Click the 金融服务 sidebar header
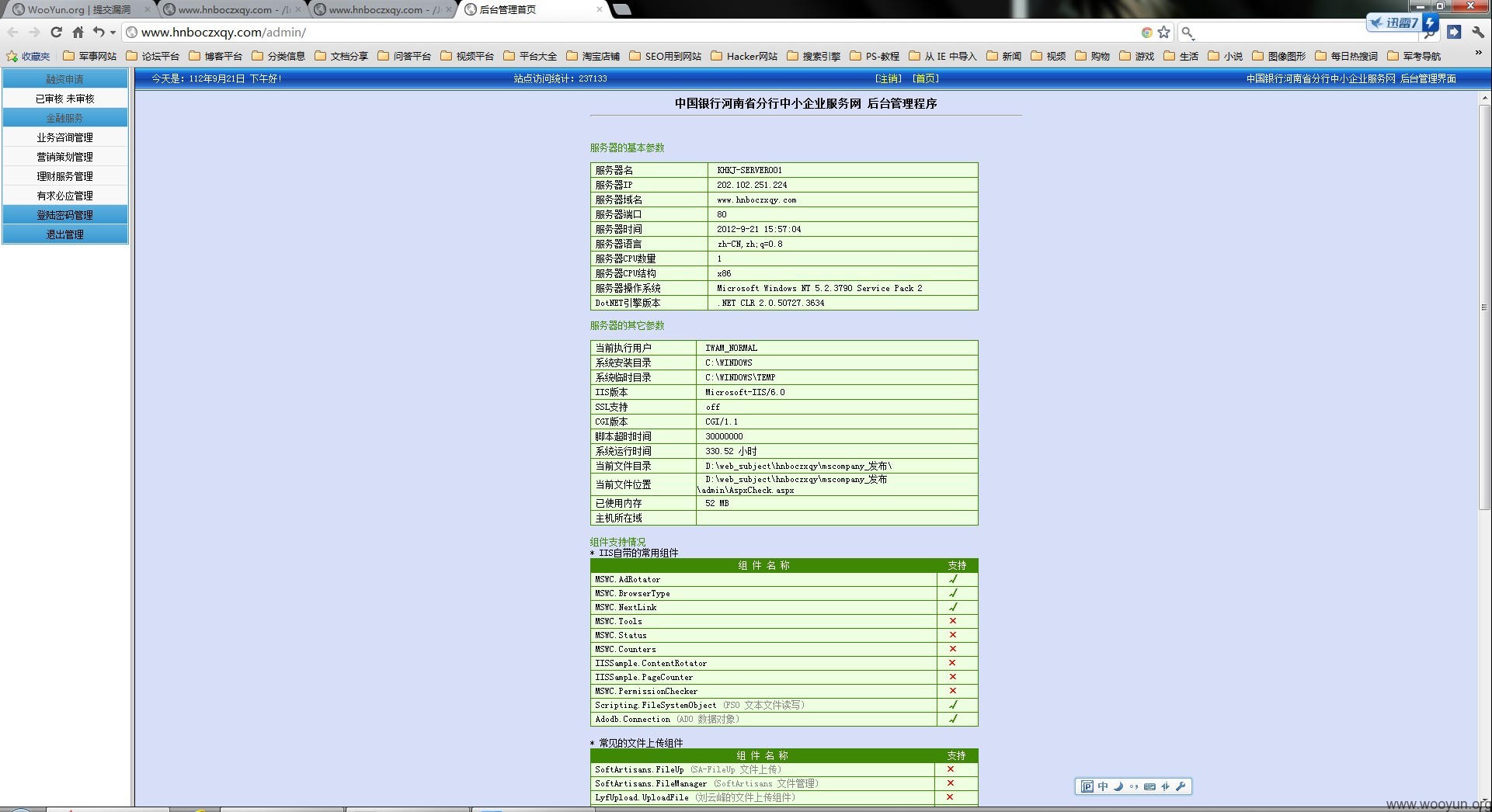 [65, 118]
